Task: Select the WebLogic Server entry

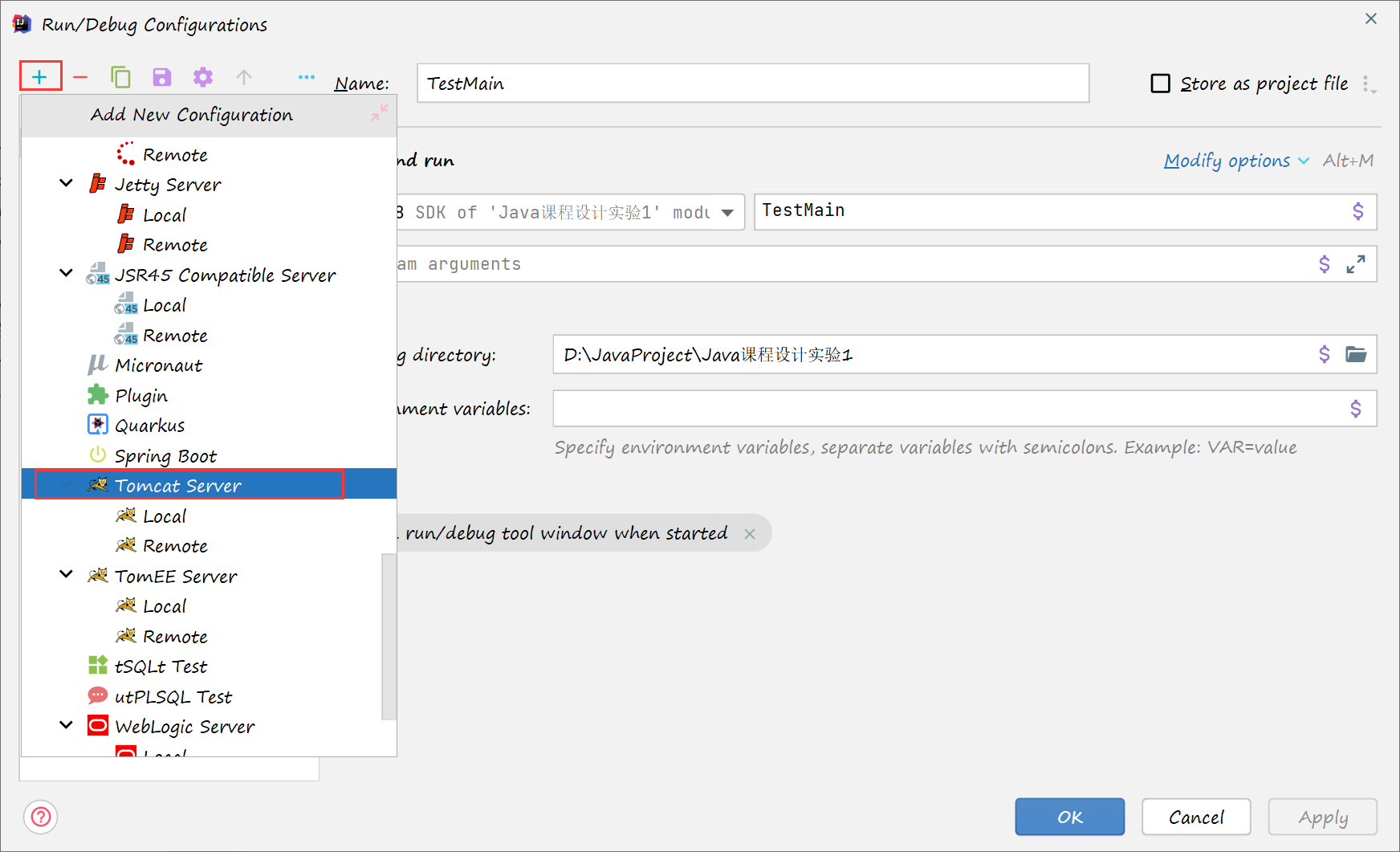Action: coord(209,727)
